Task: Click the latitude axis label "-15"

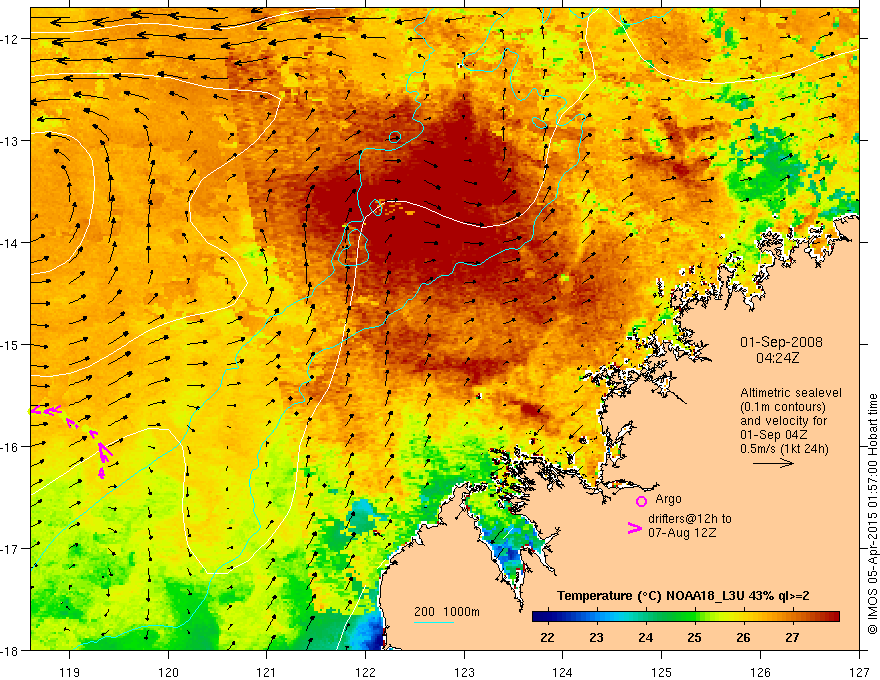Action: pyautogui.click(x=10, y=345)
